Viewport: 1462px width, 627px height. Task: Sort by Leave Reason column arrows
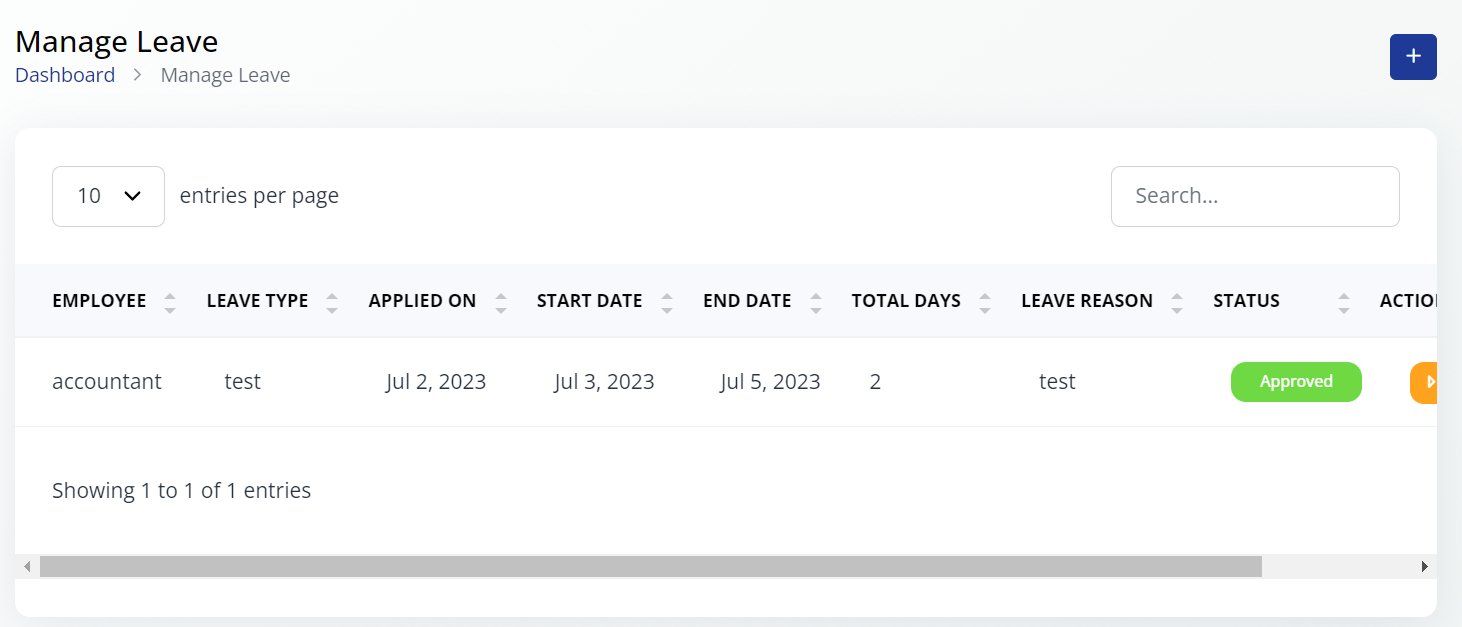tap(1177, 302)
